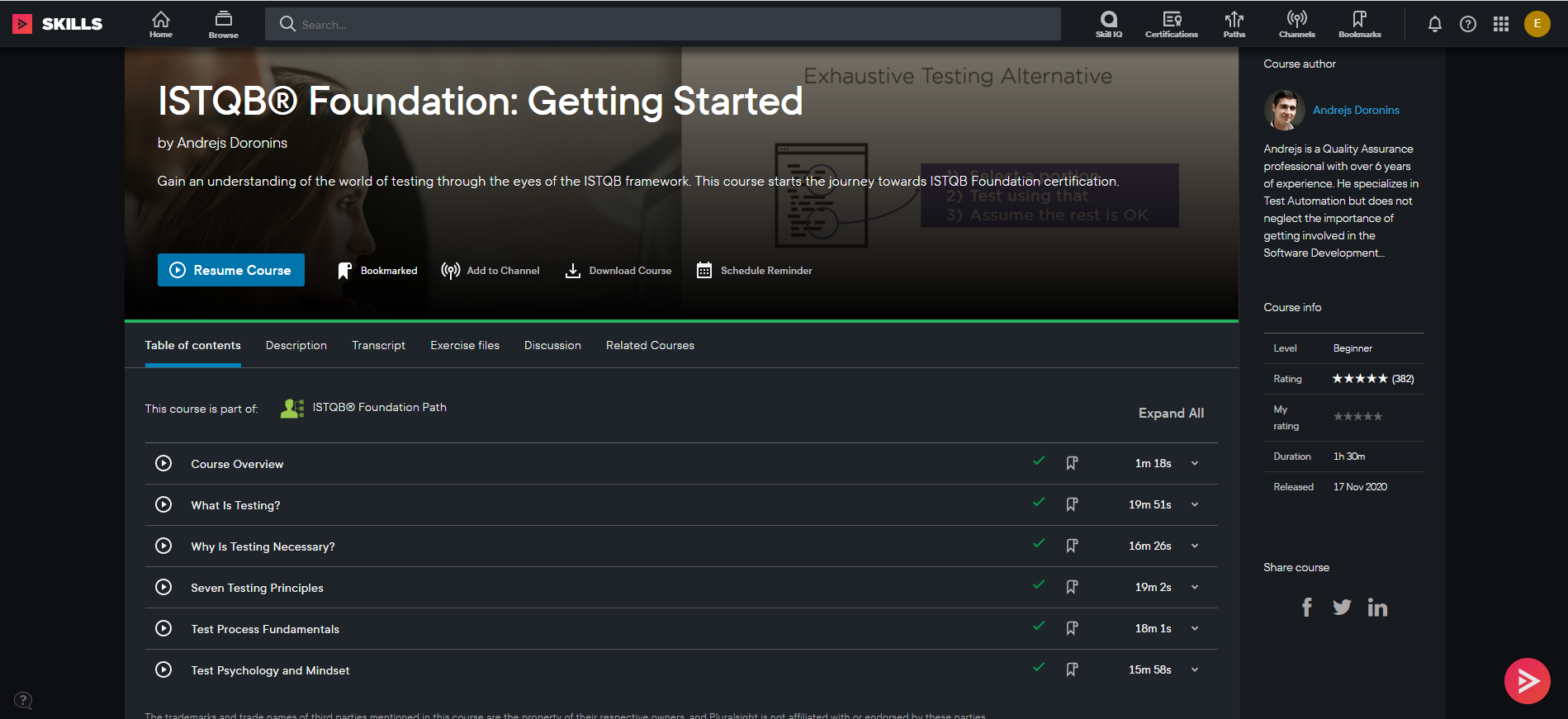This screenshot has width=1568, height=719.
Task: Open the Seven Testing Principles title
Action: point(257,588)
